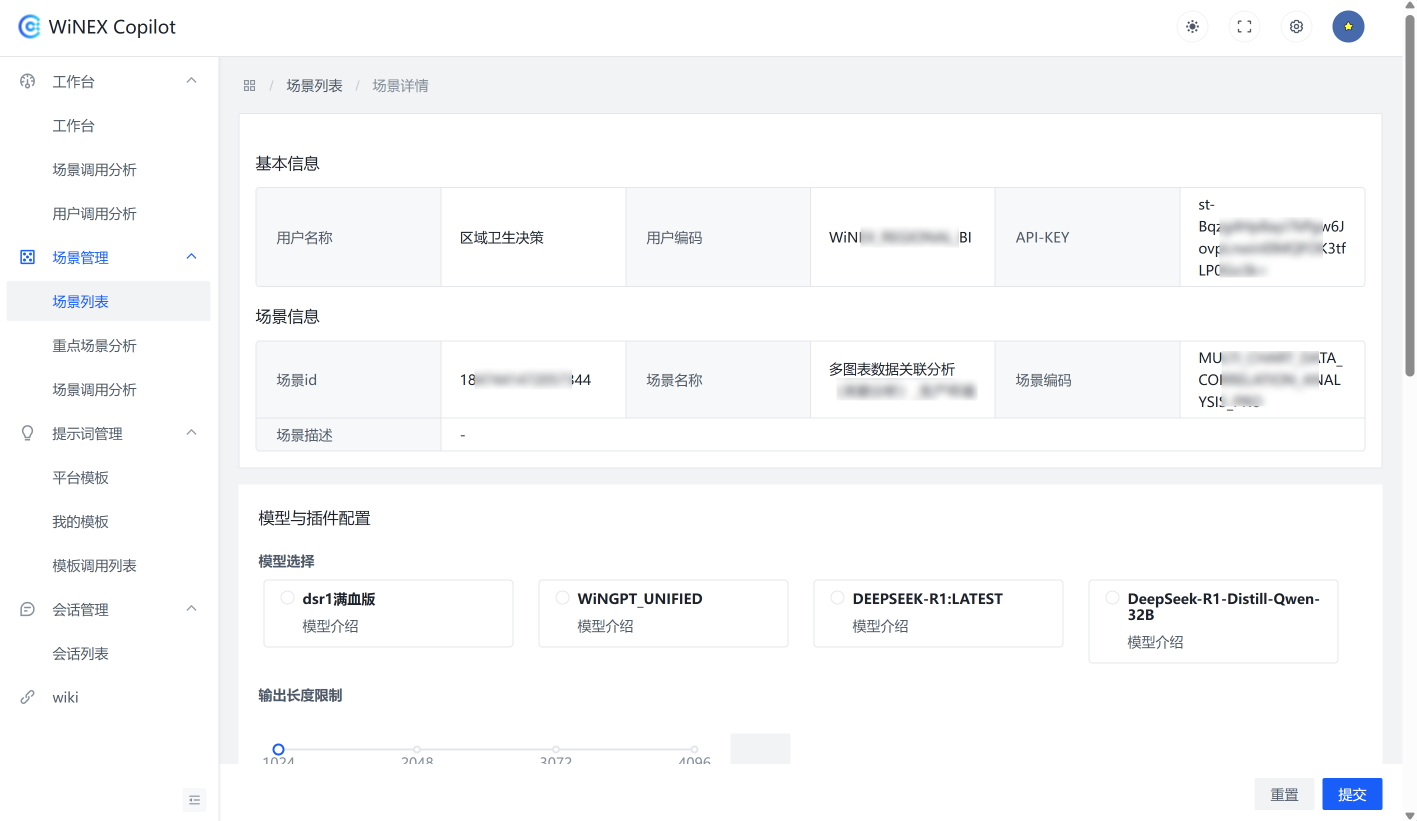Click the 会话管理 chat bubble icon
This screenshot has width=1417, height=821.
tap(26, 609)
